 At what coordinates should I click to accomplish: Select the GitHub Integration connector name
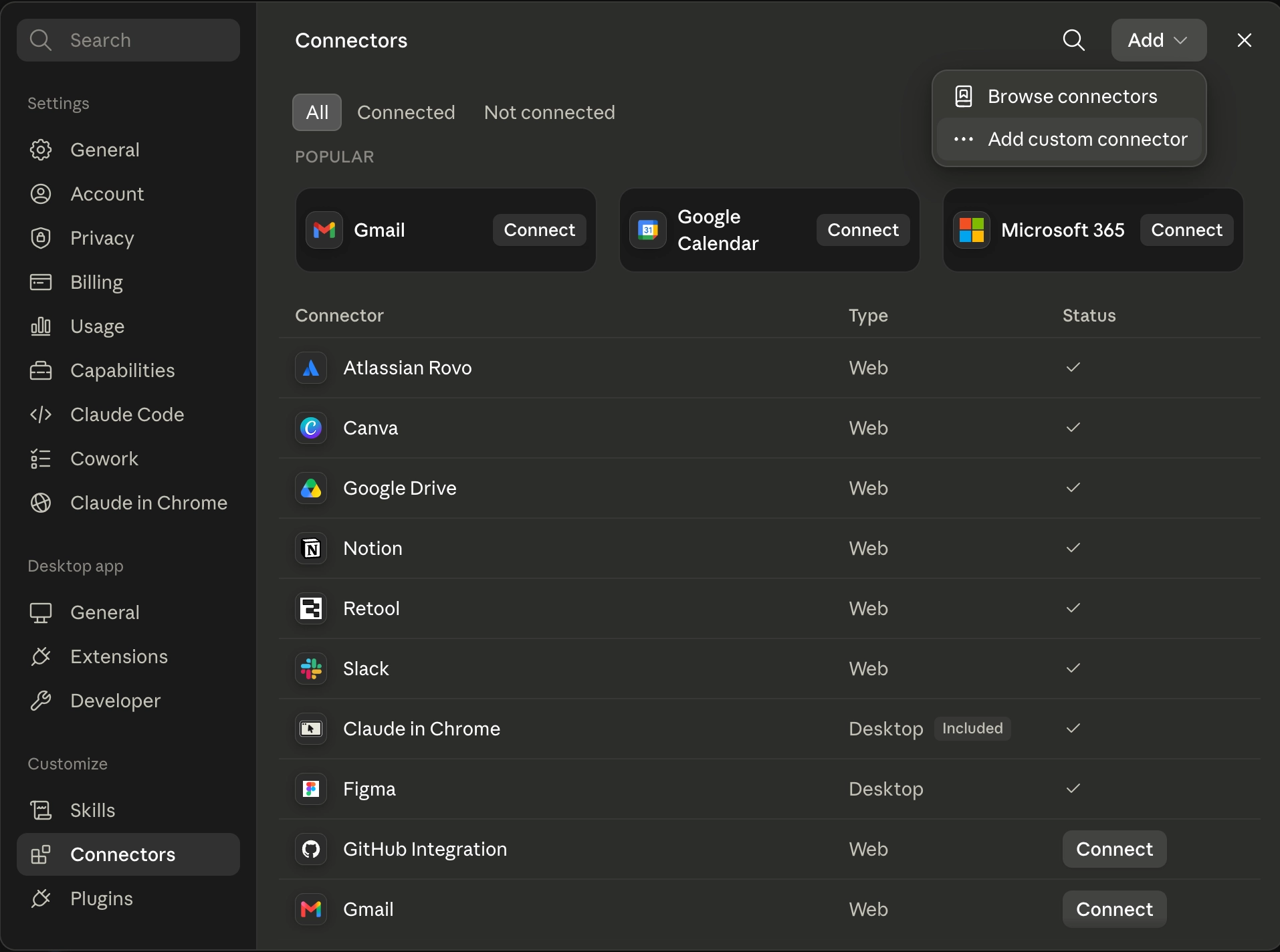(x=425, y=849)
